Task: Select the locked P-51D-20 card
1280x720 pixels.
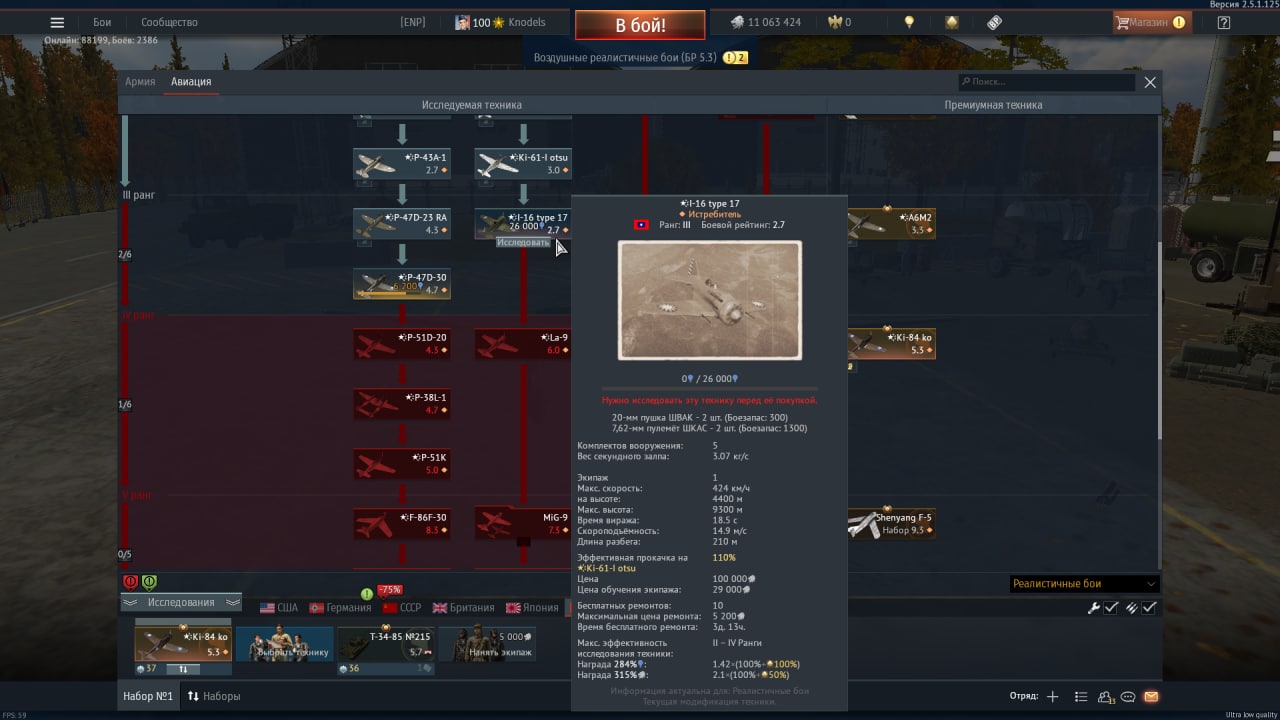Action: [x=402, y=344]
